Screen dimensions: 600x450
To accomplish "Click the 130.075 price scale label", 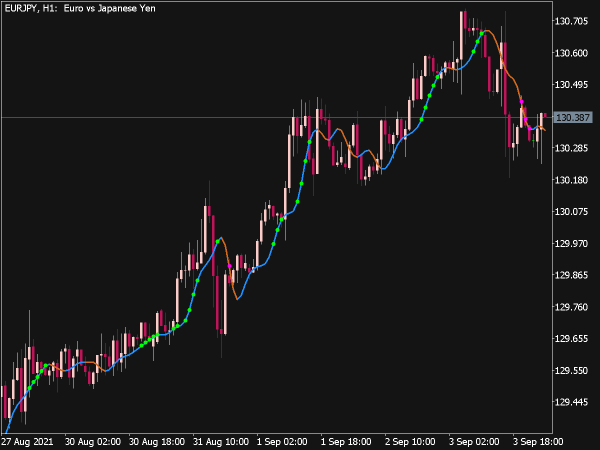I will click(x=571, y=212).
